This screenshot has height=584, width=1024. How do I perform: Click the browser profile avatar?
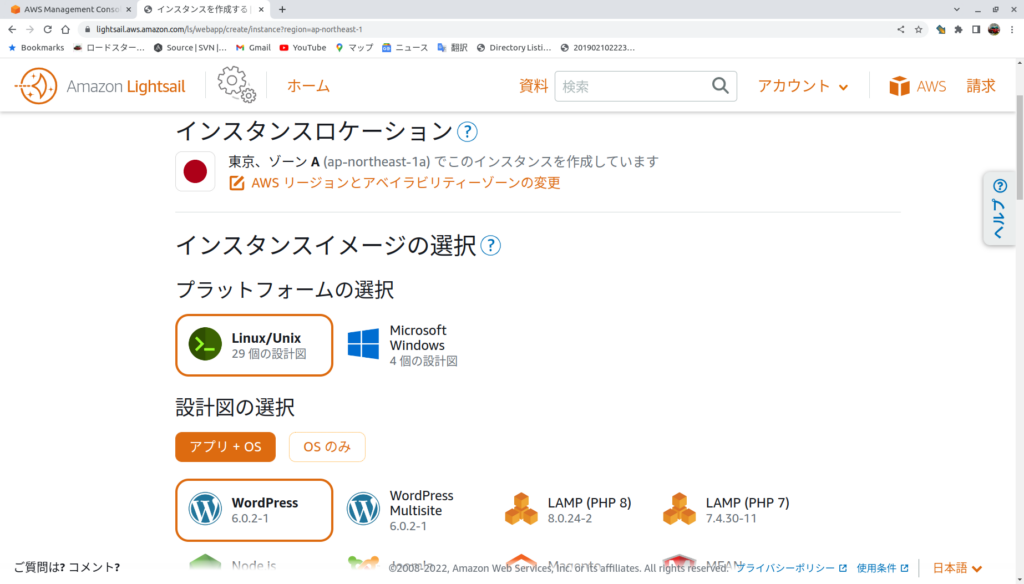click(x=994, y=29)
